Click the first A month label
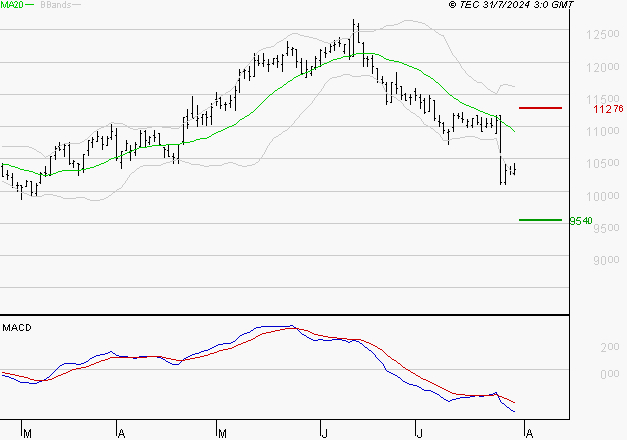The height and width of the screenshot is (440, 627). pos(122,434)
